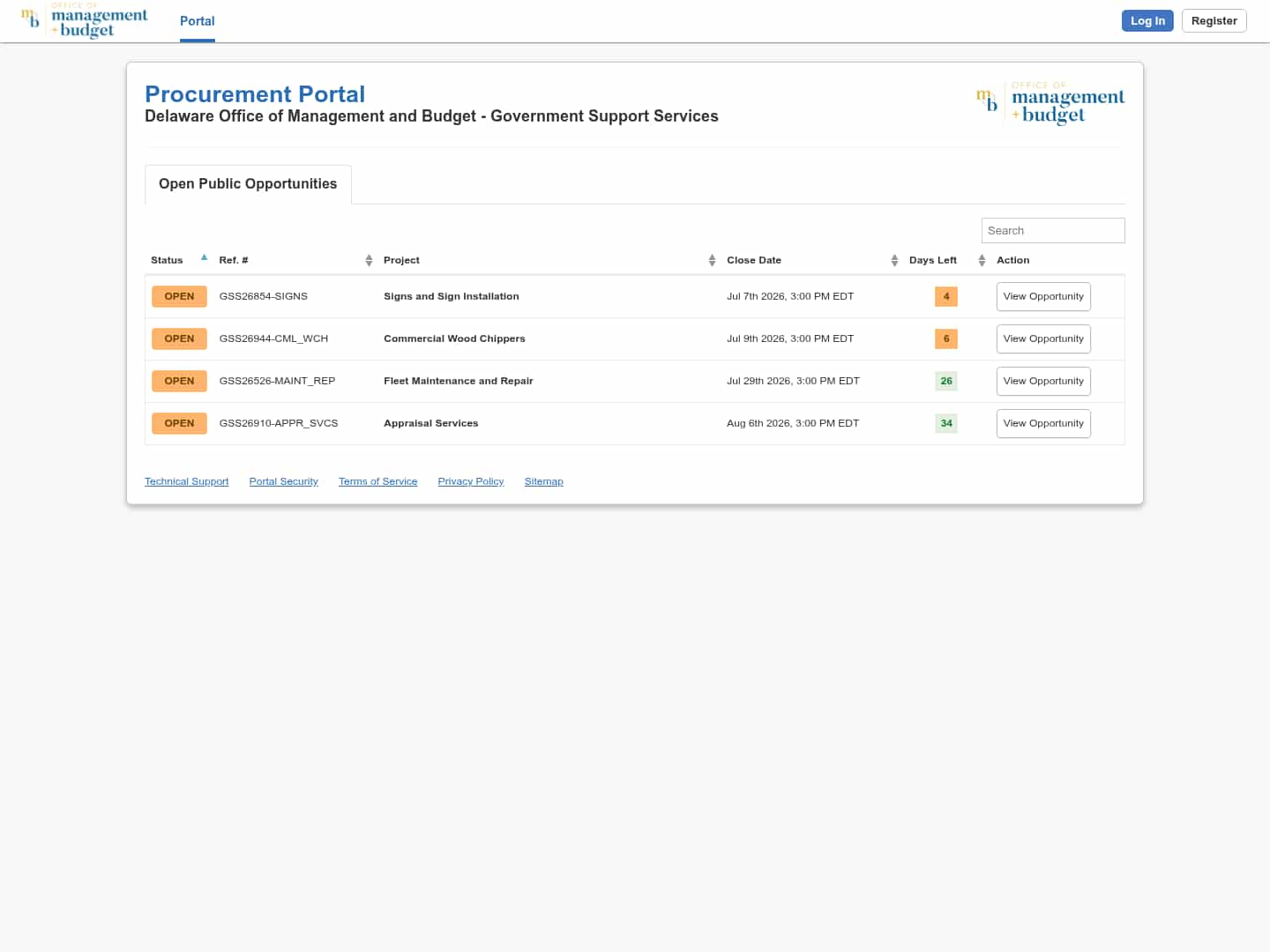Viewport: 1270px width, 952px height.
Task: Click the Log In button
Action: pos(1147,21)
